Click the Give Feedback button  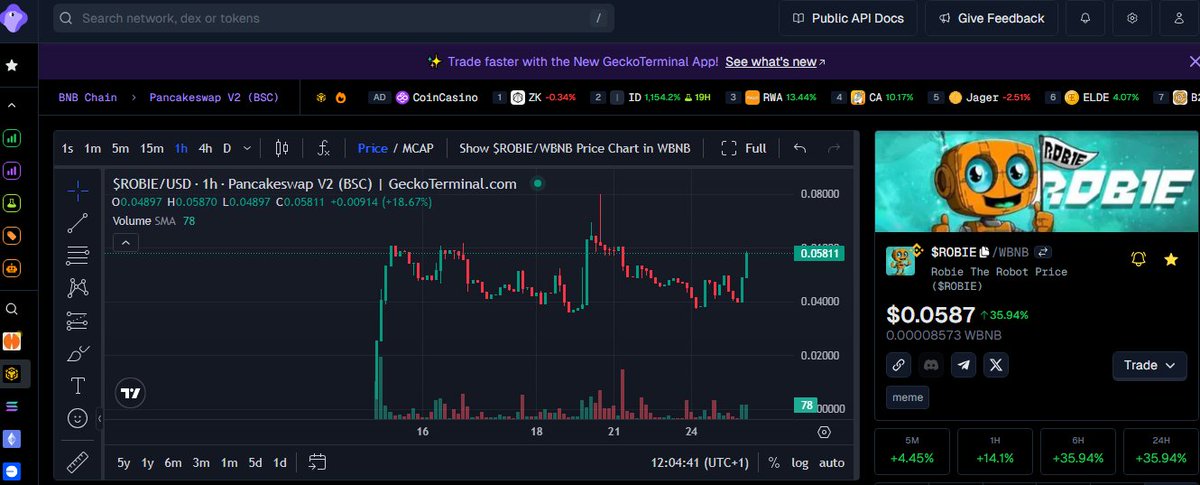click(991, 18)
